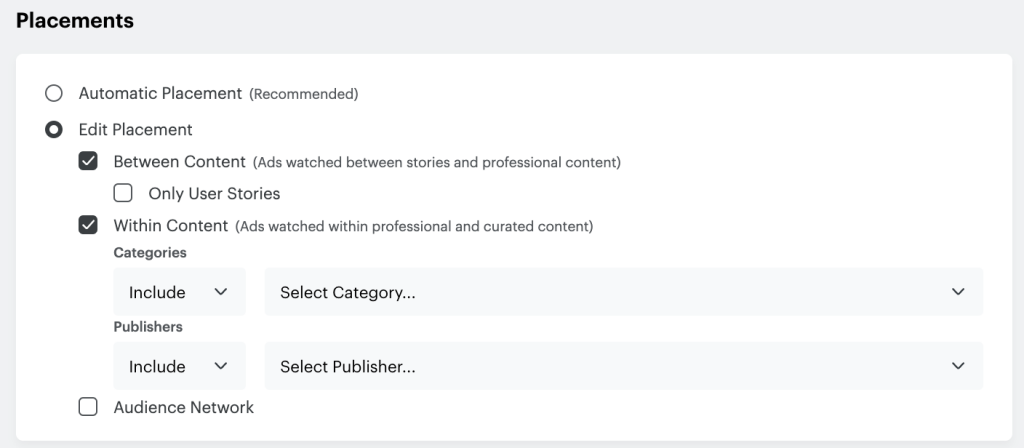Viewport: 1024px width, 448px height.
Task: Enable the Only User Stories checkbox
Action: coord(123,193)
